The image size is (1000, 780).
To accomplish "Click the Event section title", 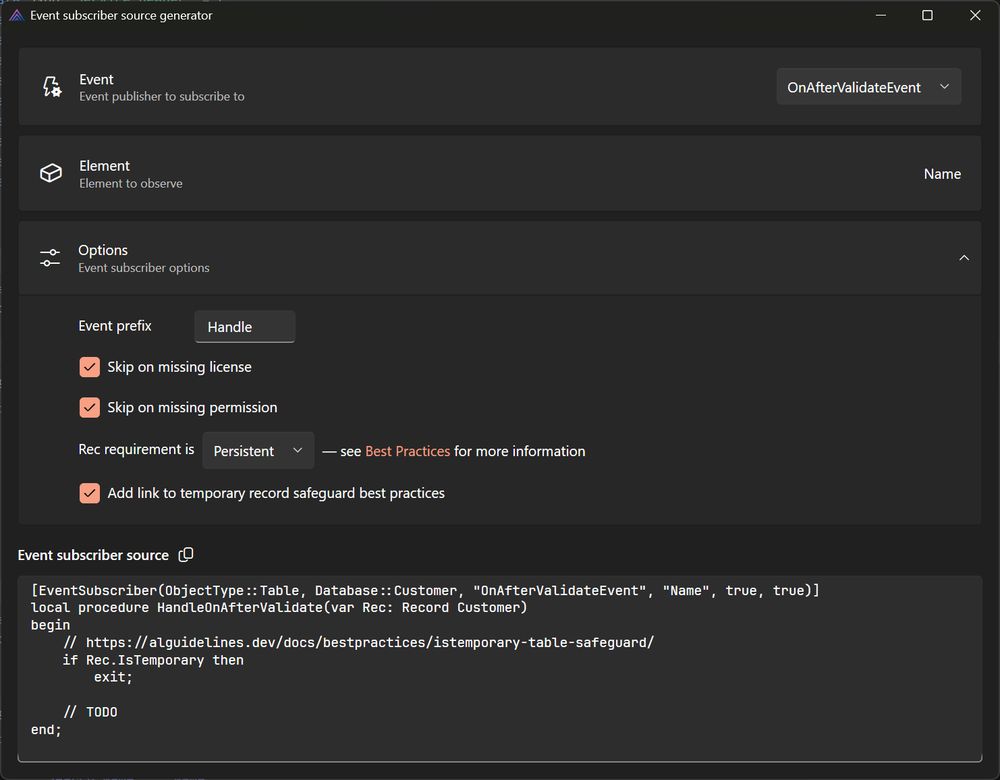I will click(x=96, y=79).
